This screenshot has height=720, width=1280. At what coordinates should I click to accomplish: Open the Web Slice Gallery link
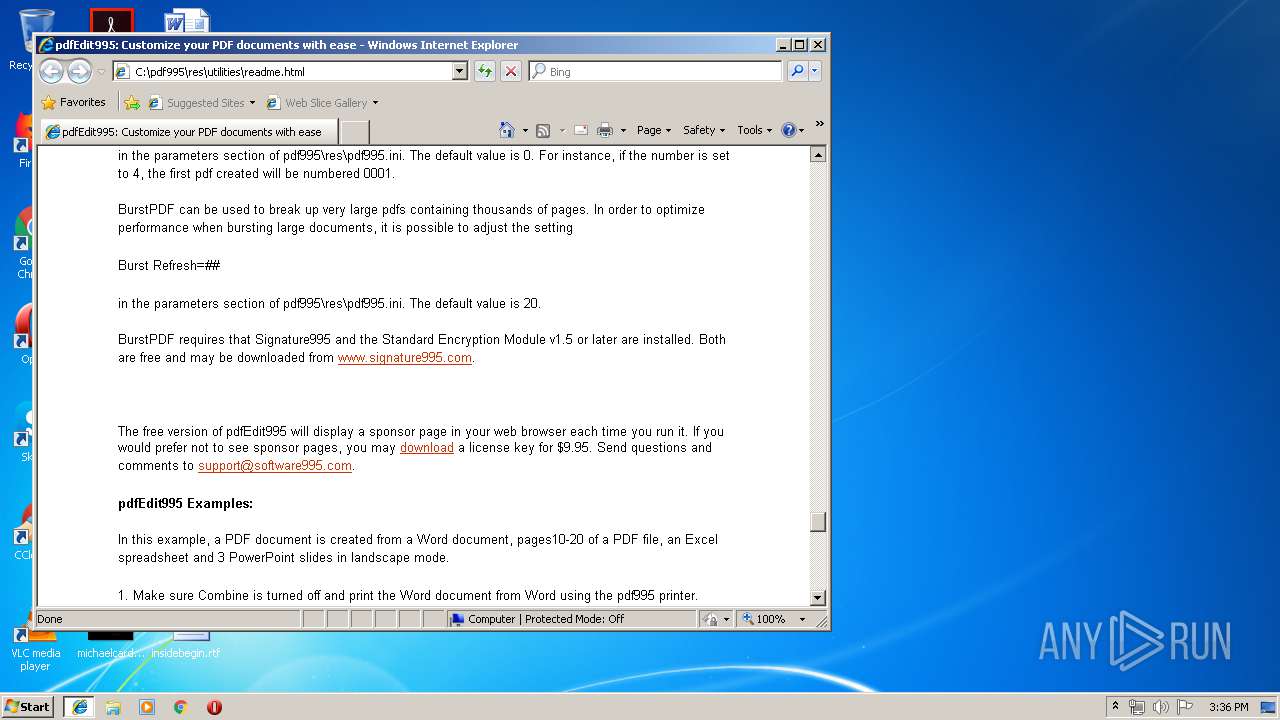[x=317, y=102]
